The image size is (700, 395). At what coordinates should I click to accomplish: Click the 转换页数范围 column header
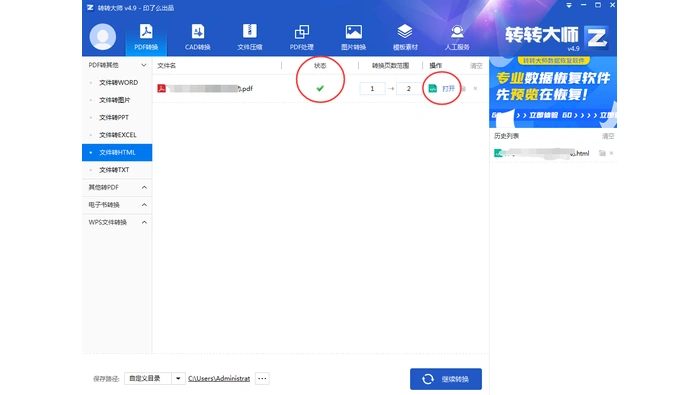click(390, 66)
